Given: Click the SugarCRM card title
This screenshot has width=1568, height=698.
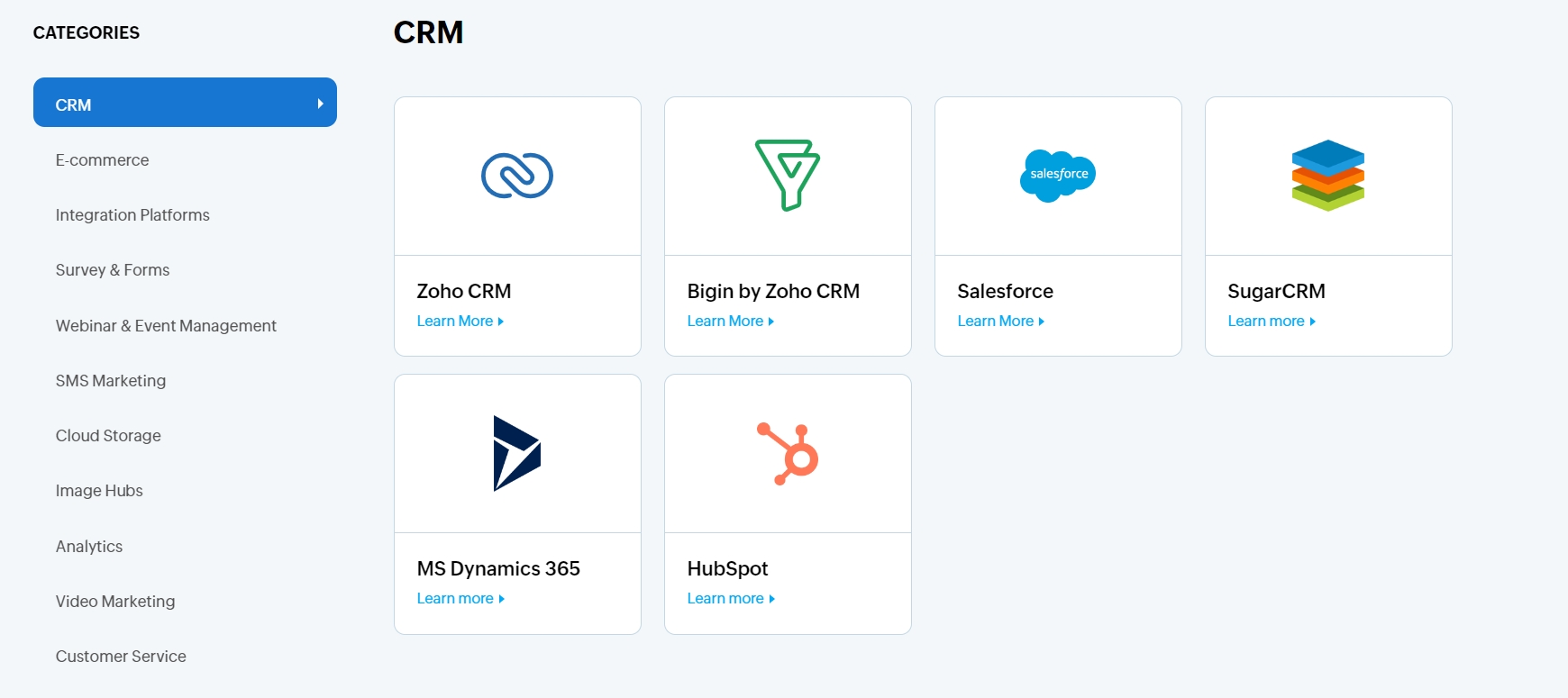Looking at the screenshot, I should (x=1276, y=292).
